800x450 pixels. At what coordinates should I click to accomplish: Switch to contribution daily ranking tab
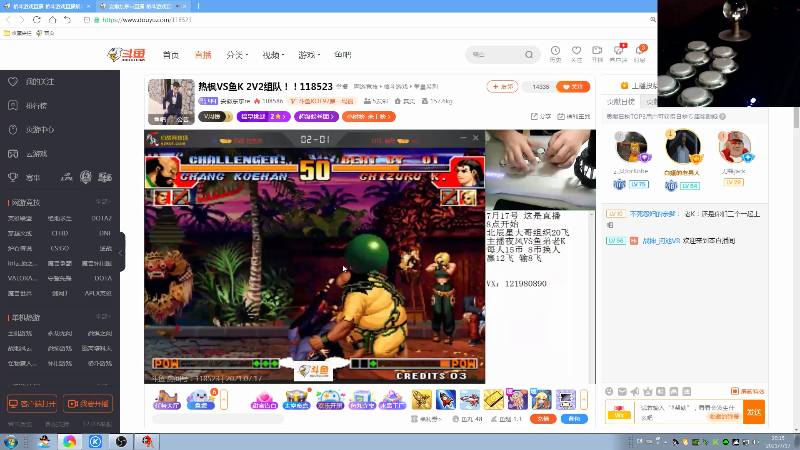click(621, 102)
